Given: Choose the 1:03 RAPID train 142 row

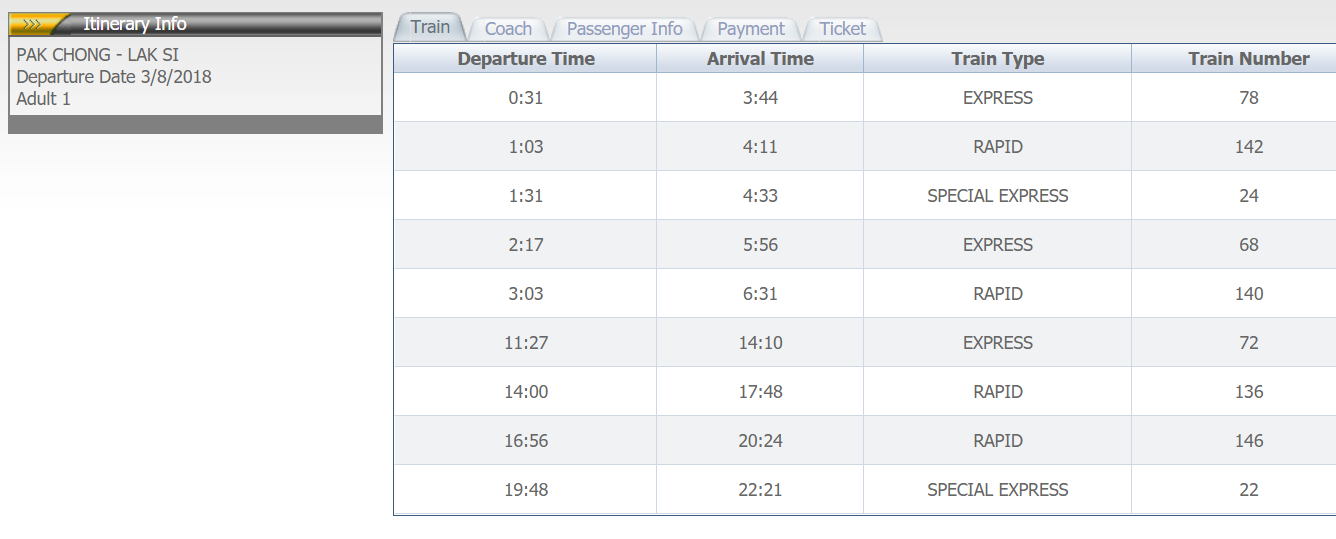Looking at the screenshot, I should (x=865, y=147).
